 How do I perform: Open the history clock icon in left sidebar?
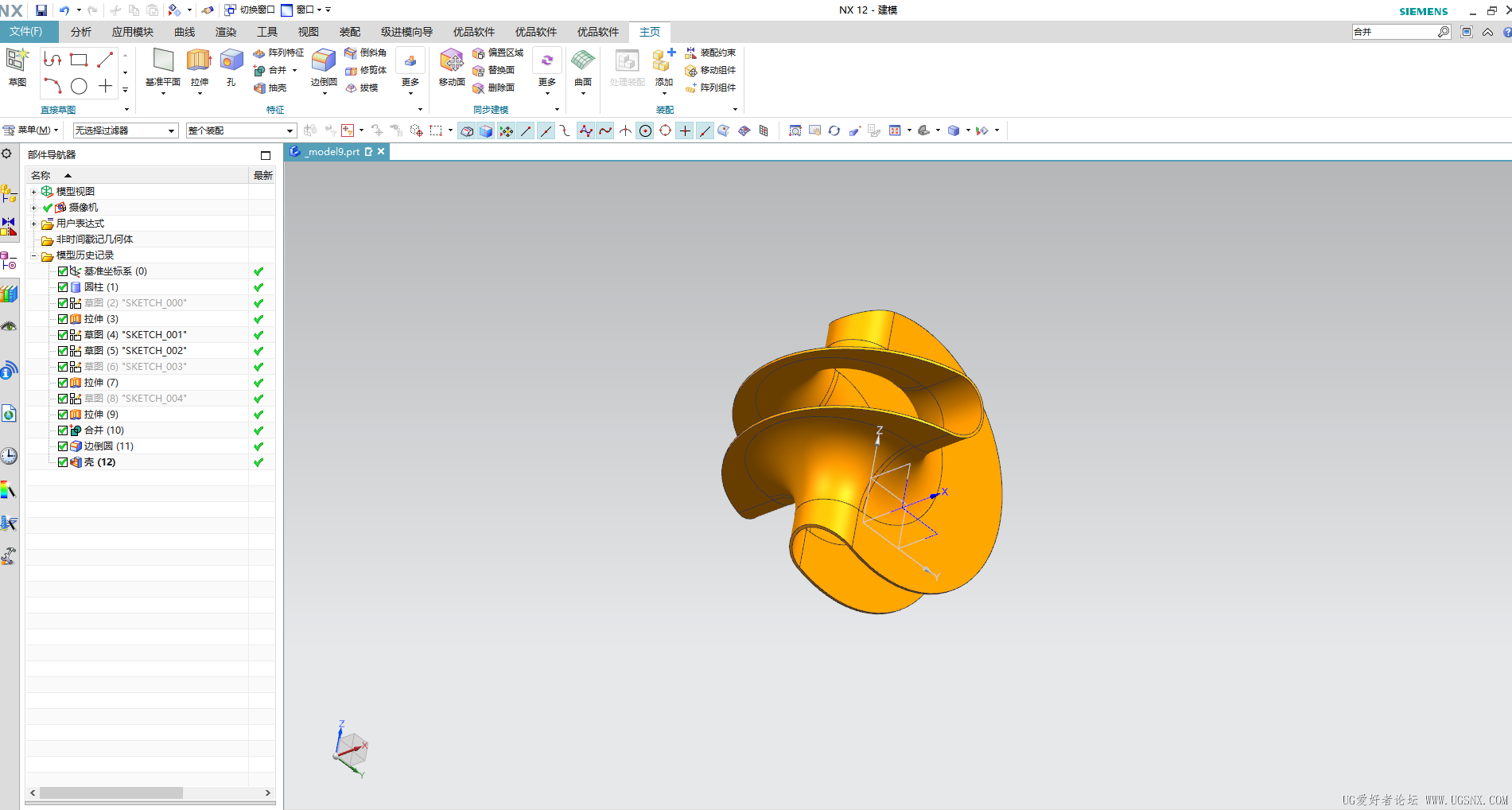[9, 456]
